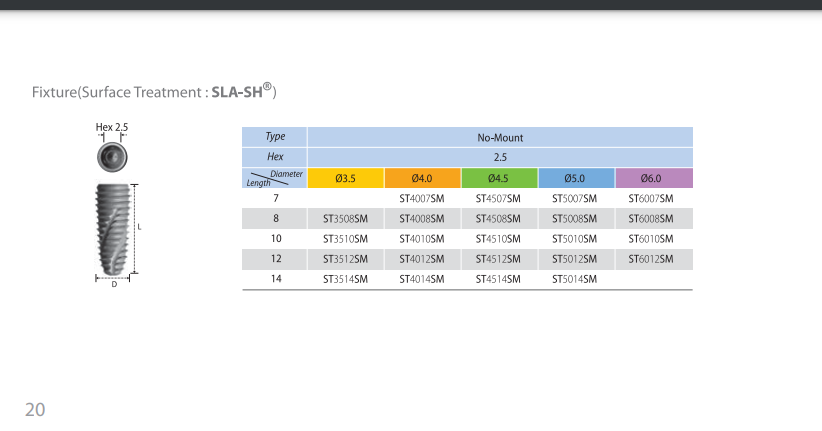The width and height of the screenshot is (822, 431).
Task: Click the length 14 row label
Action: pyautogui.click(x=276, y=279)
